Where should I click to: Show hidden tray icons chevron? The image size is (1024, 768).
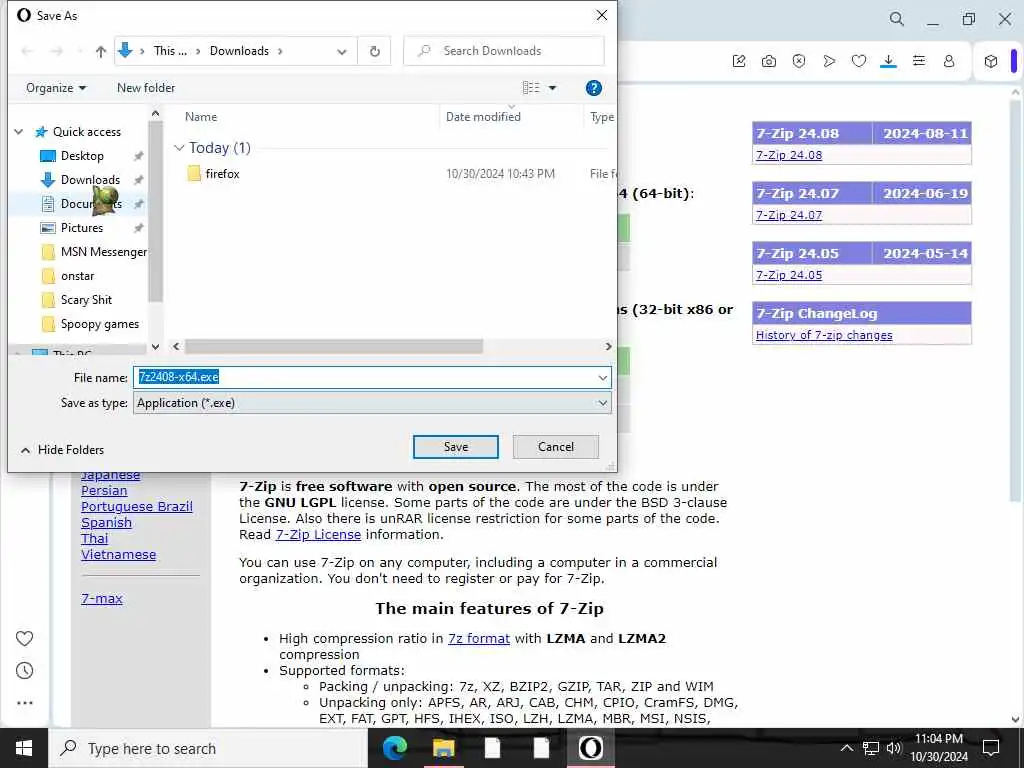pos(846,748)
